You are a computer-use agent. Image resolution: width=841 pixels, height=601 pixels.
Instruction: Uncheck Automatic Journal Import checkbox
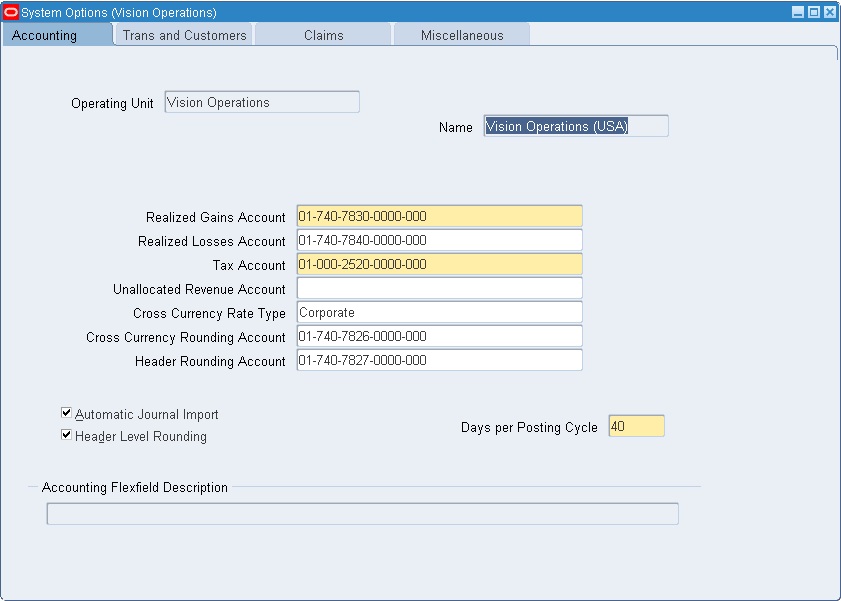(67, 413)
